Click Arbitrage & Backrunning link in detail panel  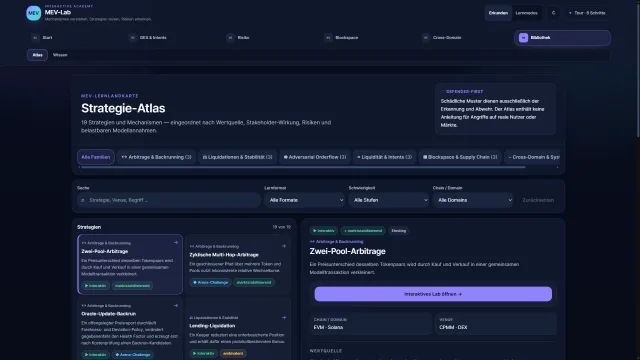click(336, 242)
